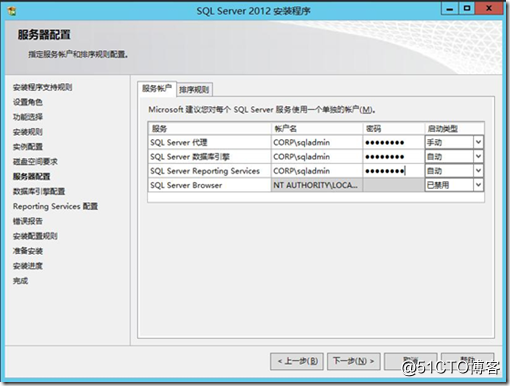
Task: Maximize the SQL Server 2012 setup window
Action: point(467,9)
